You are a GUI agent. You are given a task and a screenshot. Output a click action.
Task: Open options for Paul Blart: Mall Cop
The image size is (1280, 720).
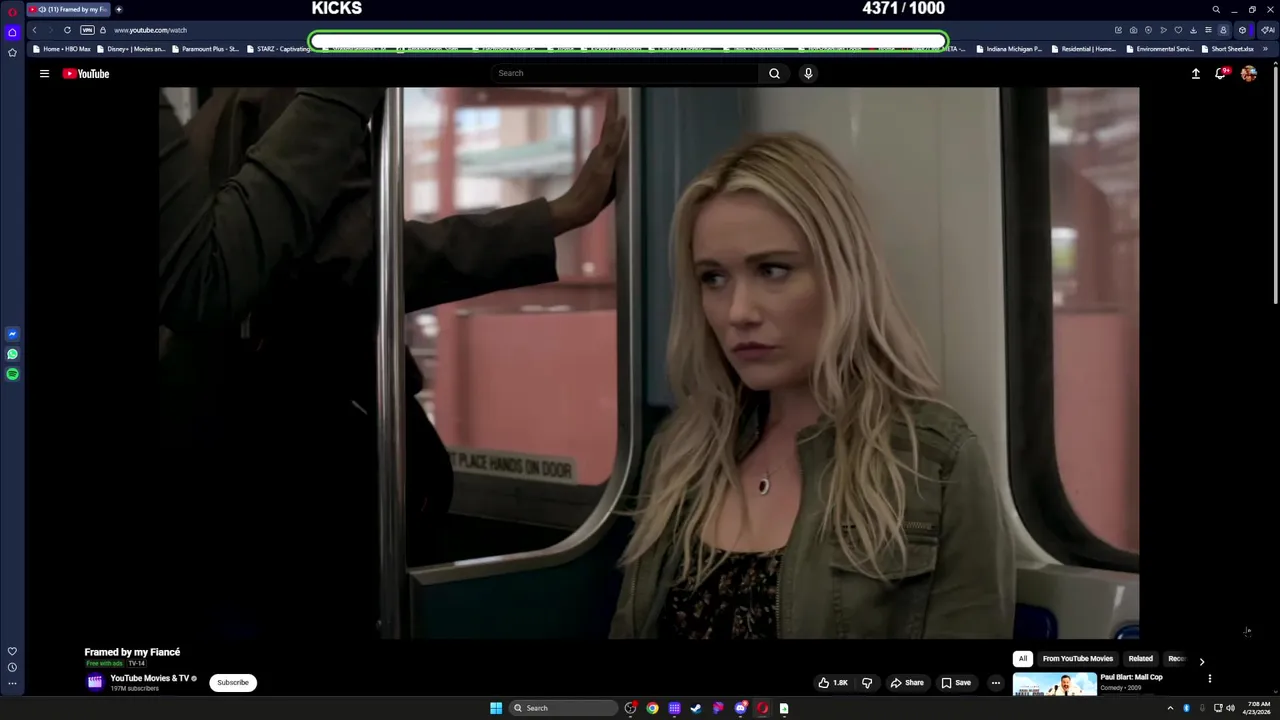1209,678
